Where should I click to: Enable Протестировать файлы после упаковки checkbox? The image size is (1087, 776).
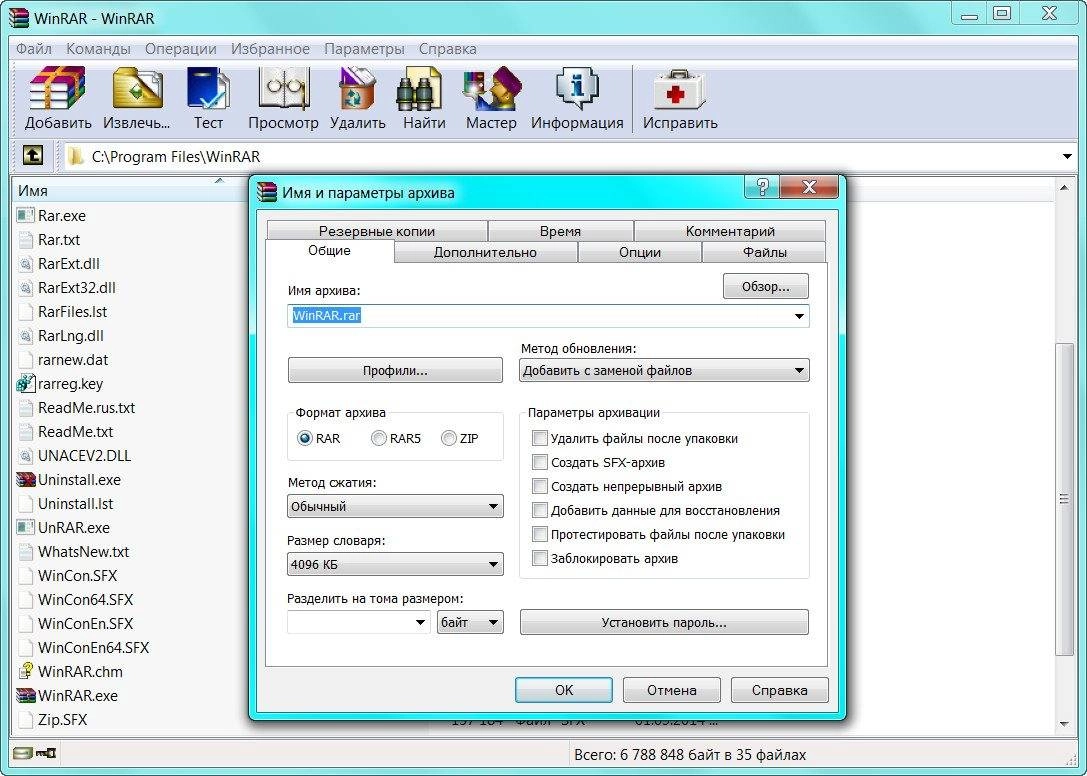point(539,534)
